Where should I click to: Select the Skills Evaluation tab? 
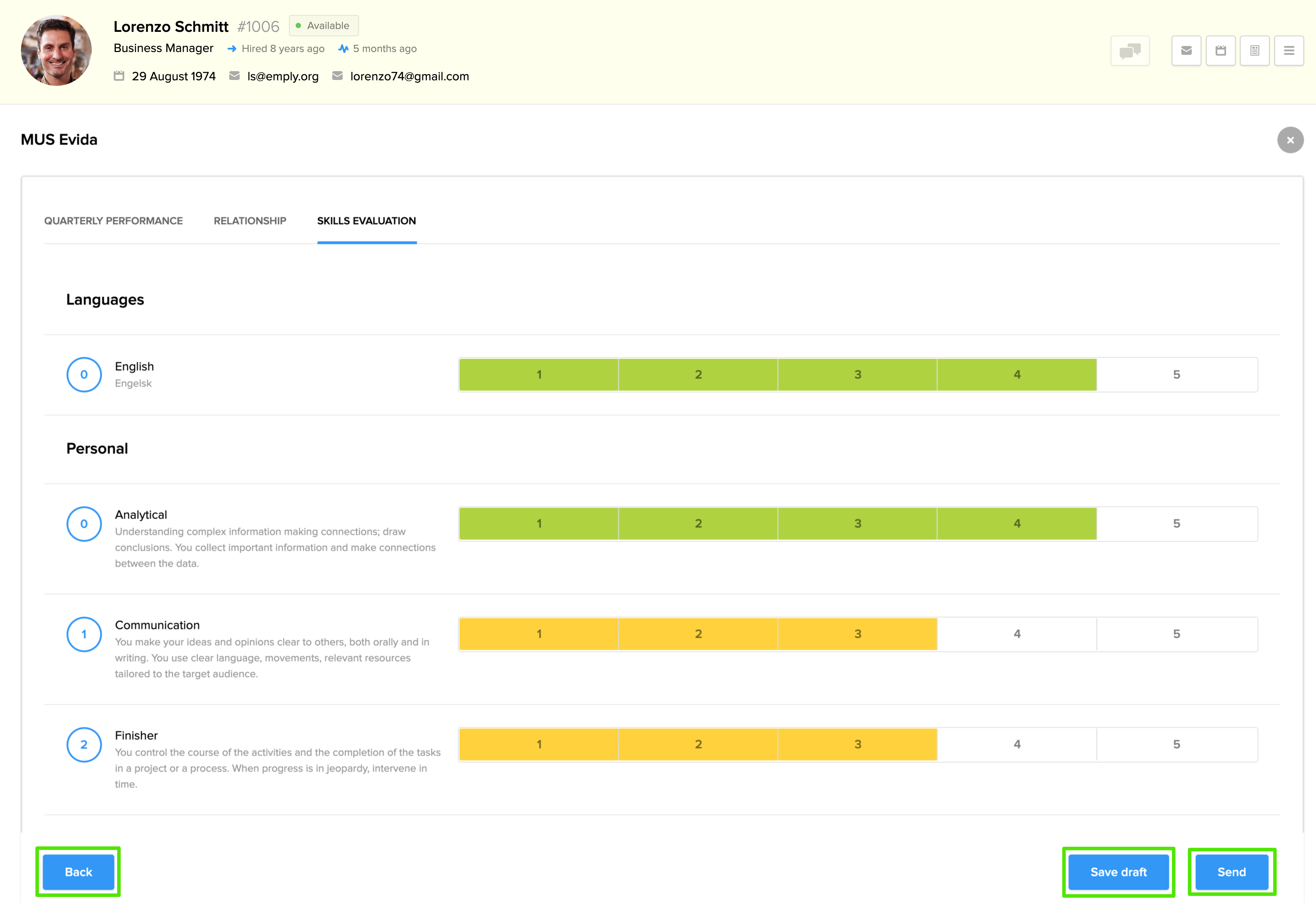pyautogui.click(x=366, y=221)
